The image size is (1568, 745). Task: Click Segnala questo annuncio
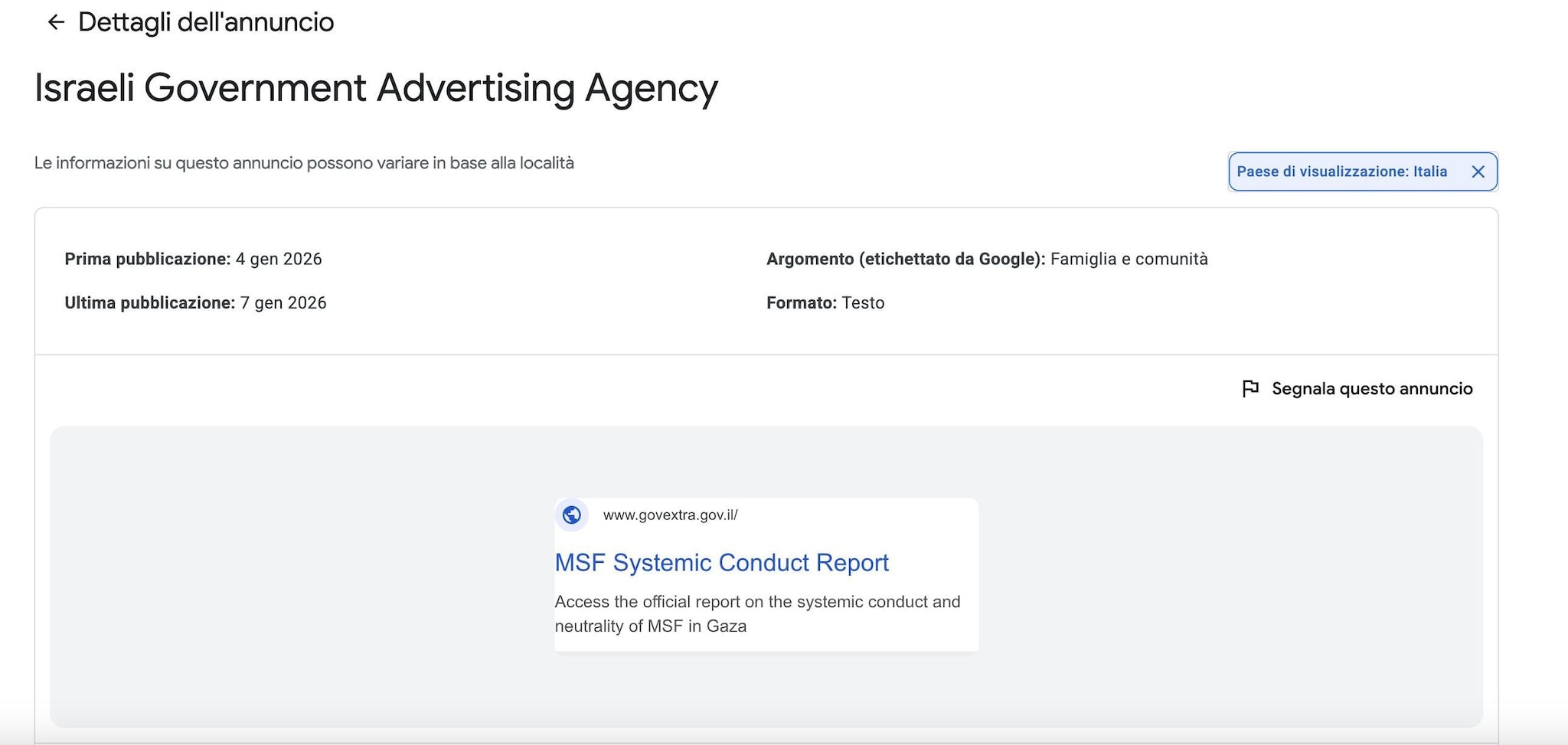1372,388
